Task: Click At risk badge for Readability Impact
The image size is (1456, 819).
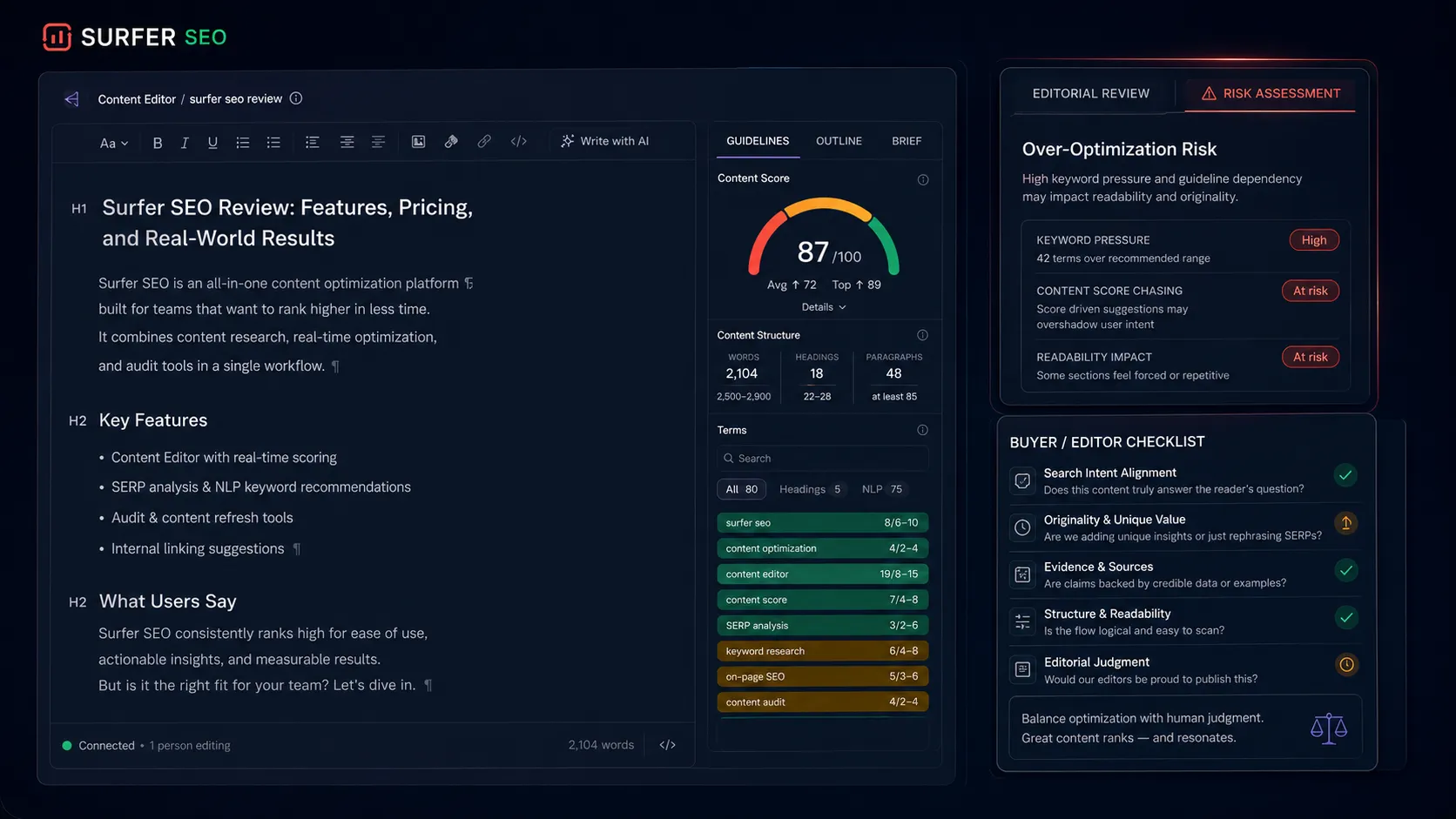Action: [1310, 357]
